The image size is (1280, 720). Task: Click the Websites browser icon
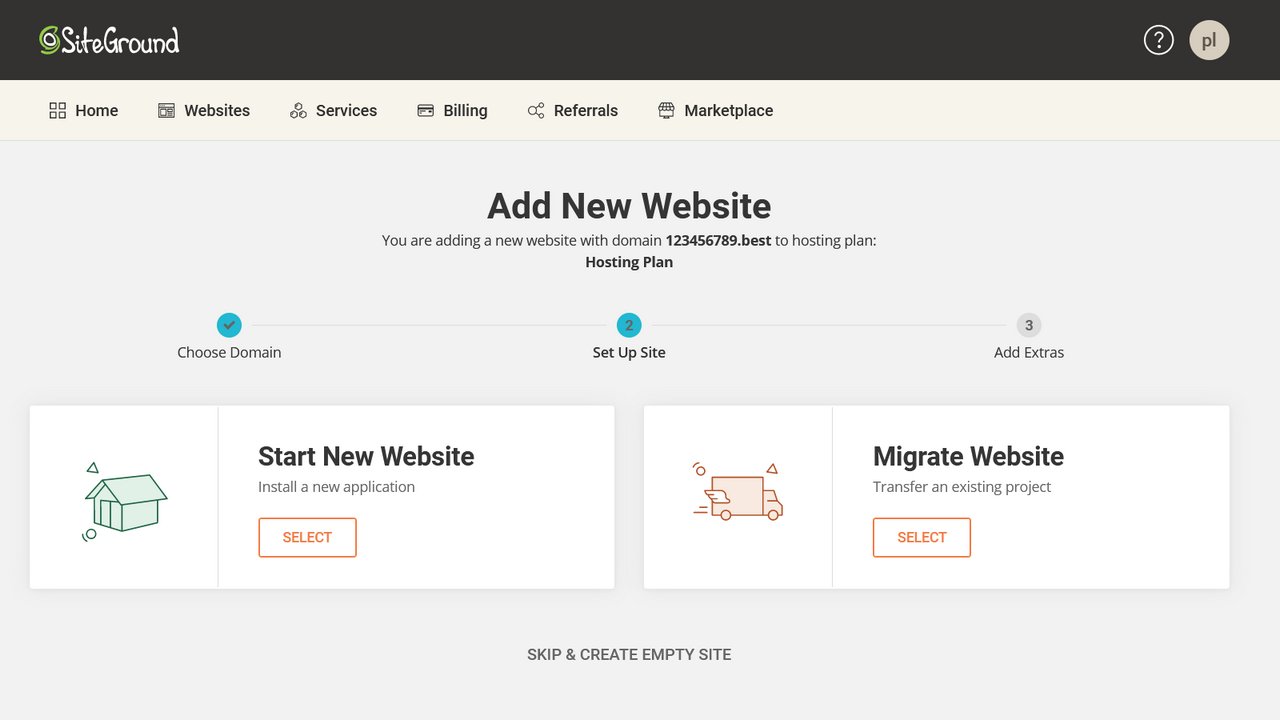click(x=166, y=111)
